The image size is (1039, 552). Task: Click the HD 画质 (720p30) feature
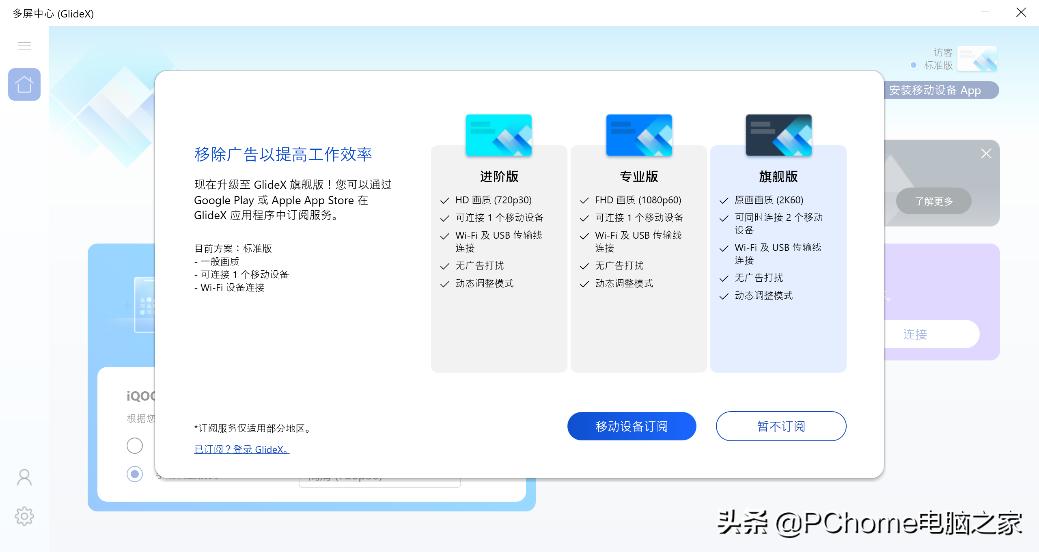tap(493, 199)
